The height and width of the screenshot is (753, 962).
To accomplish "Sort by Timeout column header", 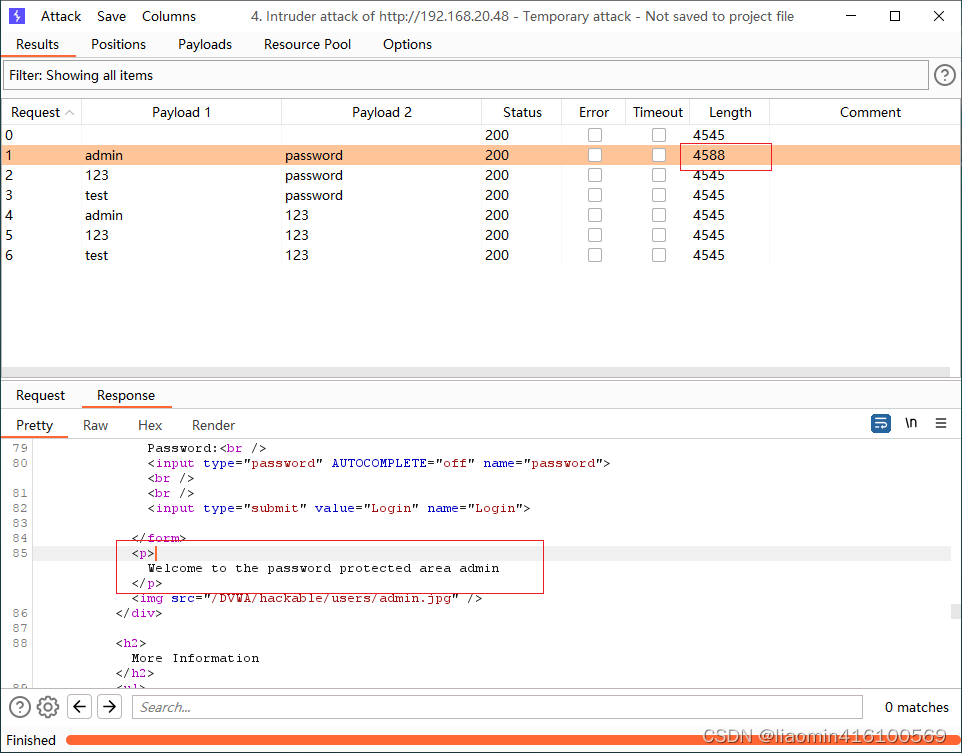I will [x=658, y=112].
